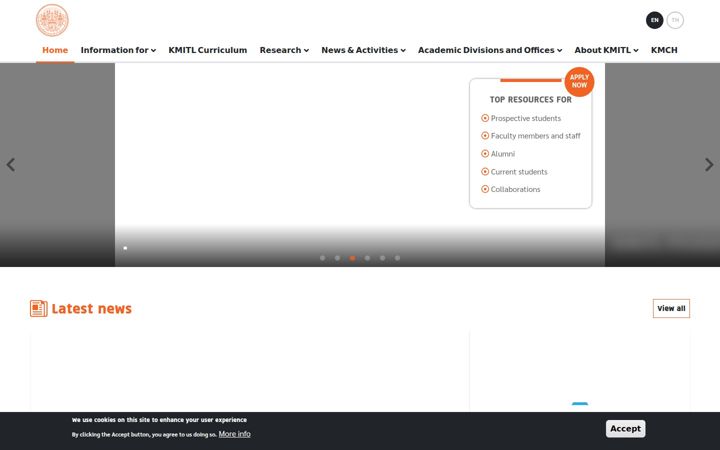Show previous carousel slide

tap(11, 164)
